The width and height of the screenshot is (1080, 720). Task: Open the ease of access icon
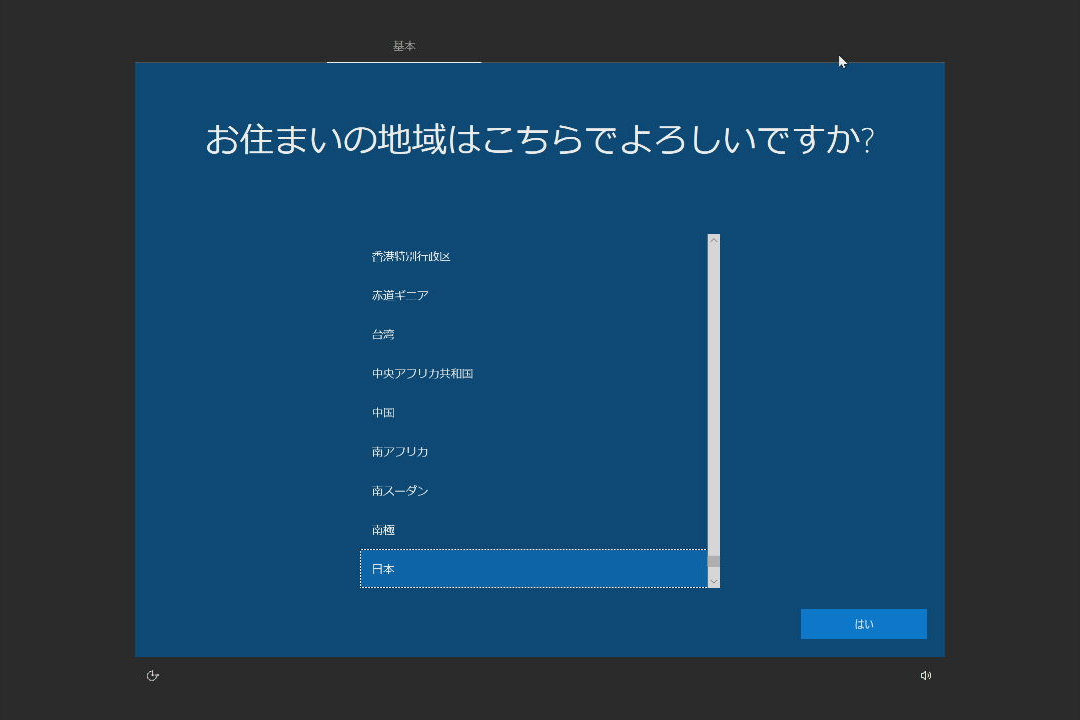click(x=153, y=675)
